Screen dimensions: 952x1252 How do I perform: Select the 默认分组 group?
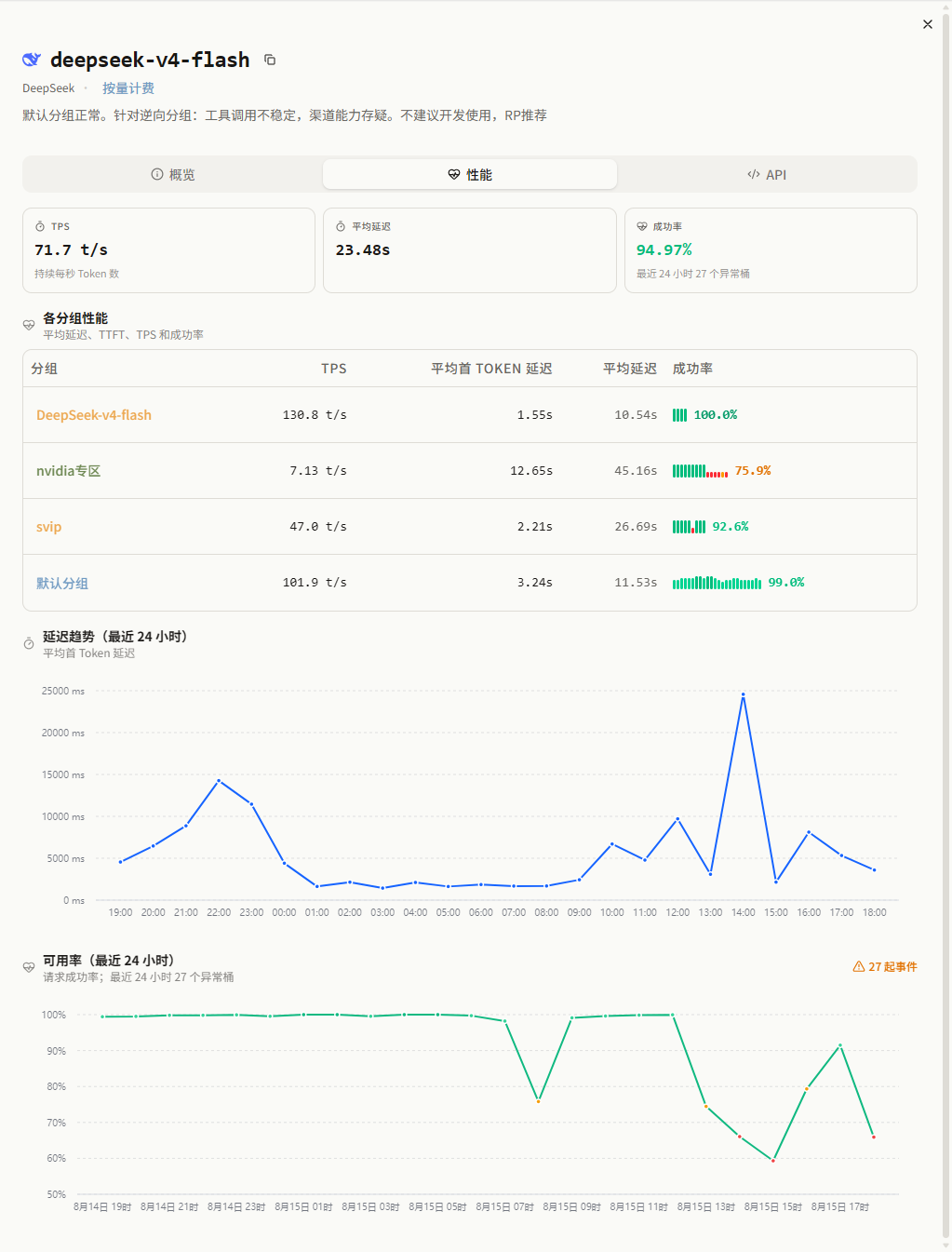point(62,583)
